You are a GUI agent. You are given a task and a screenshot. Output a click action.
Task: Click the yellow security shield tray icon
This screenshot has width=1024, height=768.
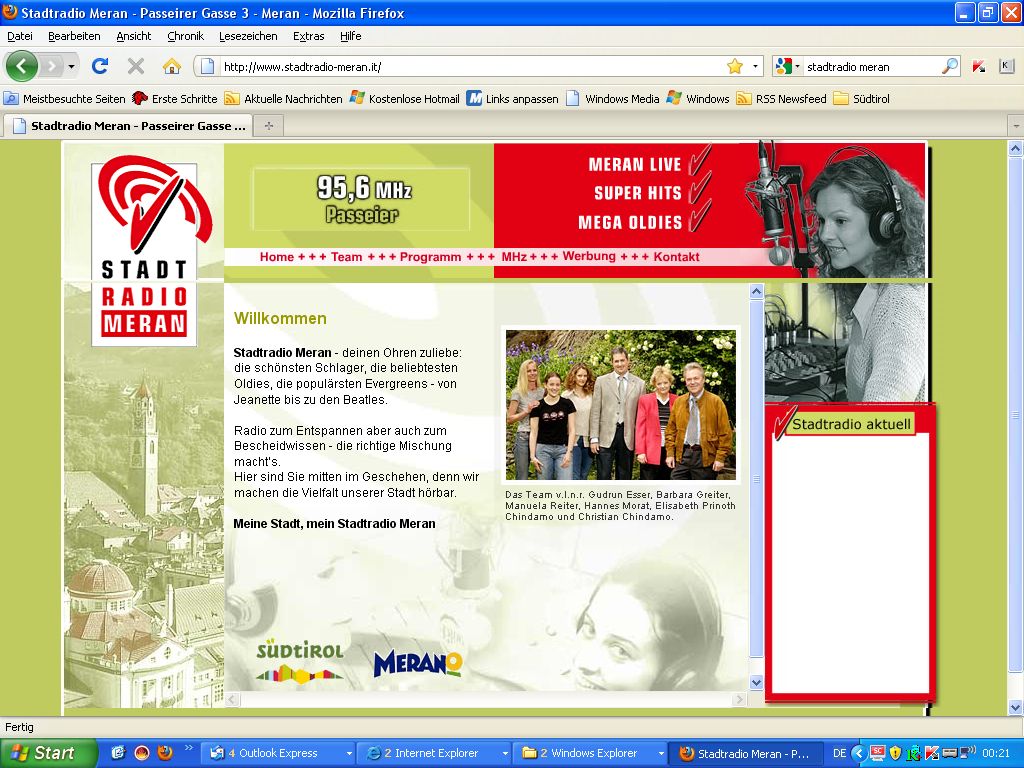tap(895, 753)
